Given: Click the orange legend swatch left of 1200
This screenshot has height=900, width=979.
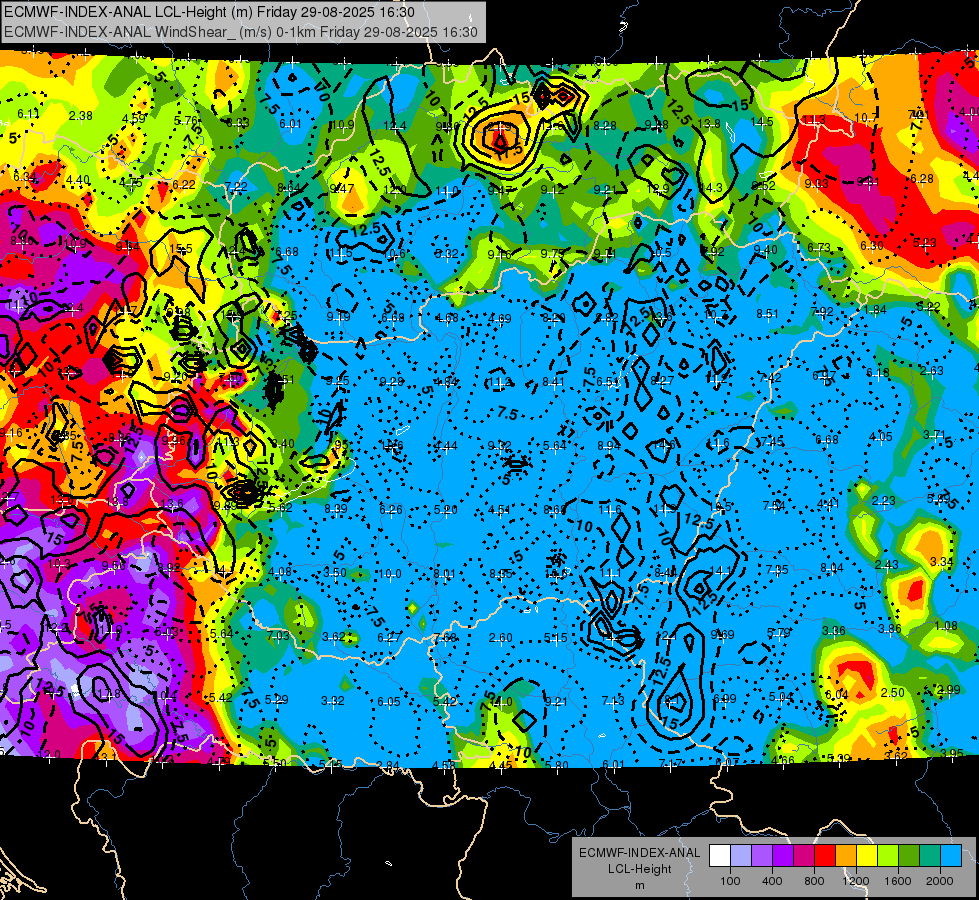Looking at the screenshot, I should [845, 856].
